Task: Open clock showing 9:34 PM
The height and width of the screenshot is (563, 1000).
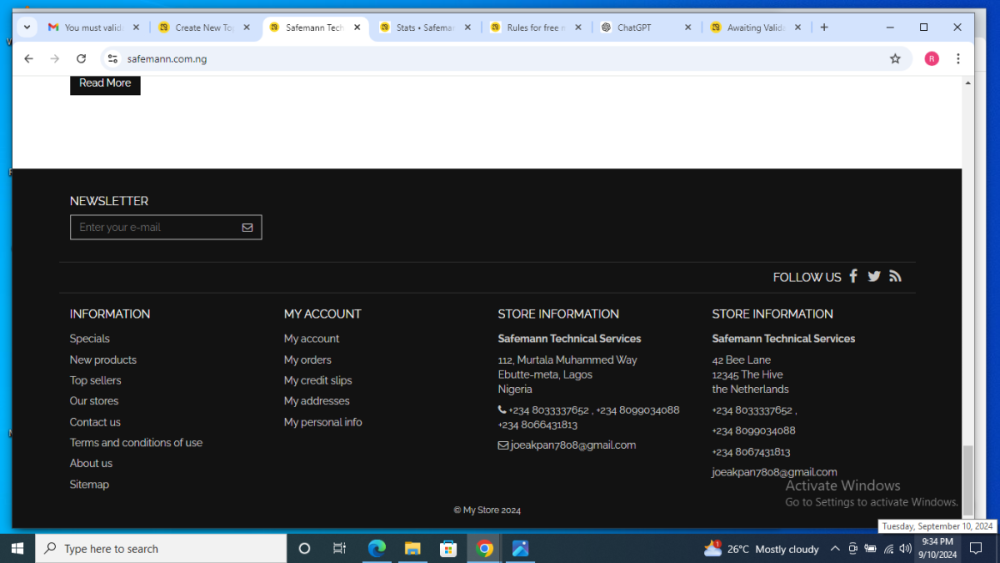Action: [937, 548]
